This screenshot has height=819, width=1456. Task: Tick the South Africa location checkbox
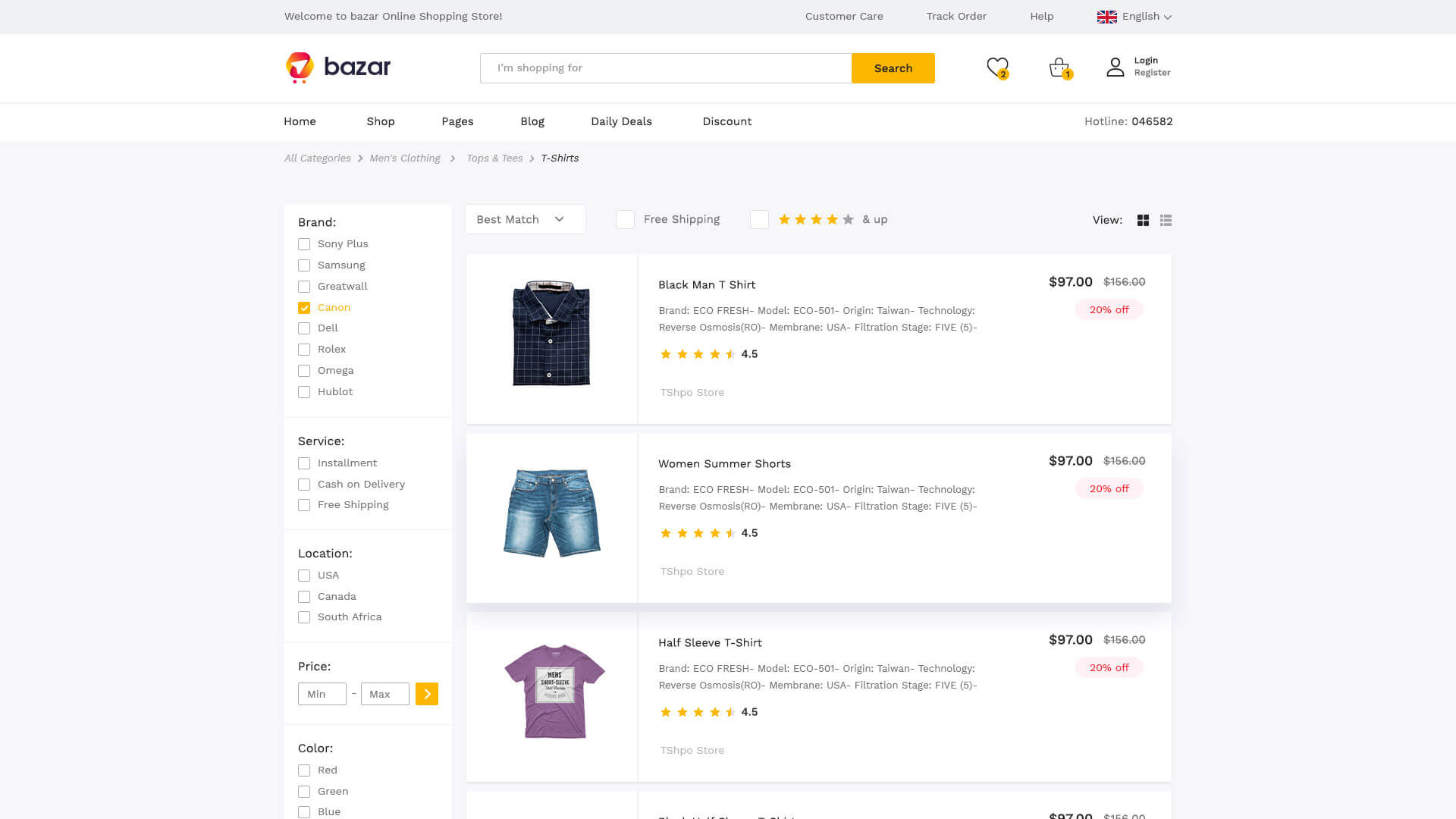pos(304,617)
